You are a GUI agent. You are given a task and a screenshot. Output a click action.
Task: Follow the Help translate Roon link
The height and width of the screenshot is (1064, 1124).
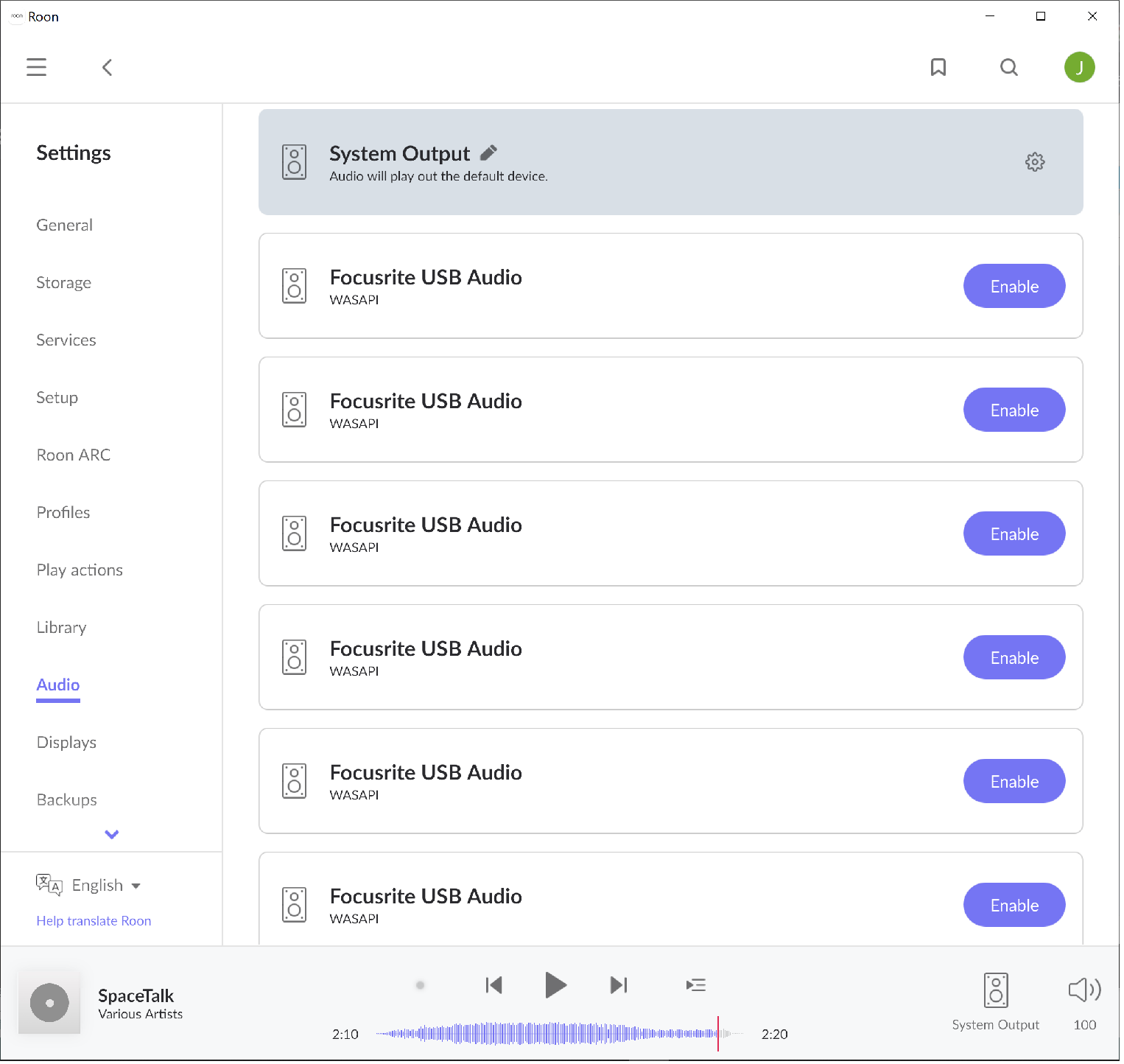pyautogui.click(x=94, y=921)
